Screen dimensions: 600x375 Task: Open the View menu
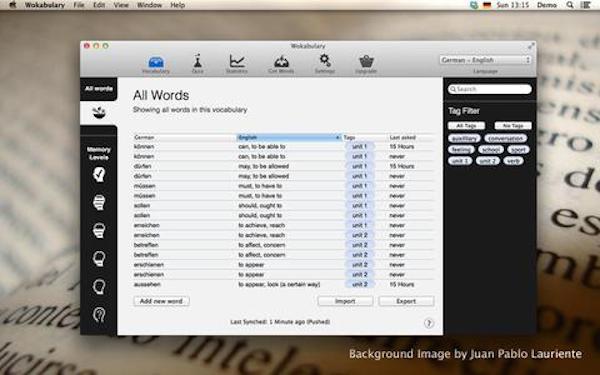pos(121,5)
